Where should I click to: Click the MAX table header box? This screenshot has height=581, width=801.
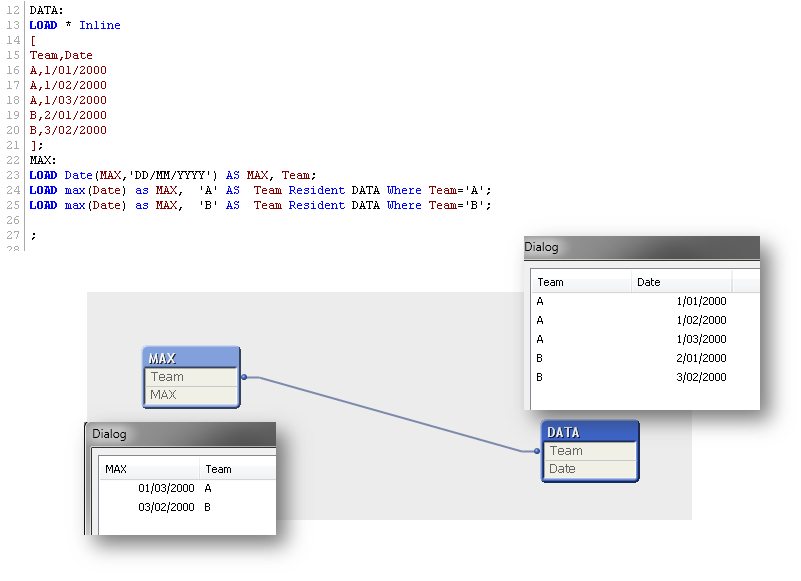click(191, 358)
